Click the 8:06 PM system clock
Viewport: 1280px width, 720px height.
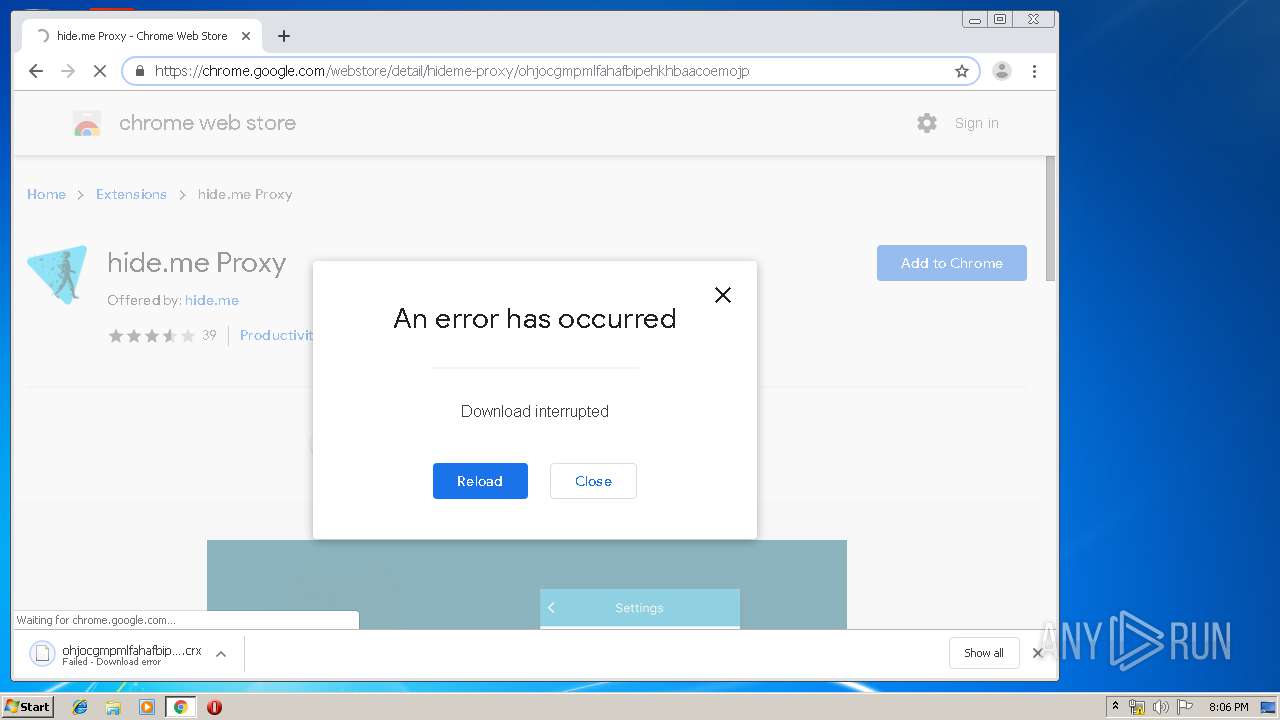pyautogui.click(x=1228, y=707)
